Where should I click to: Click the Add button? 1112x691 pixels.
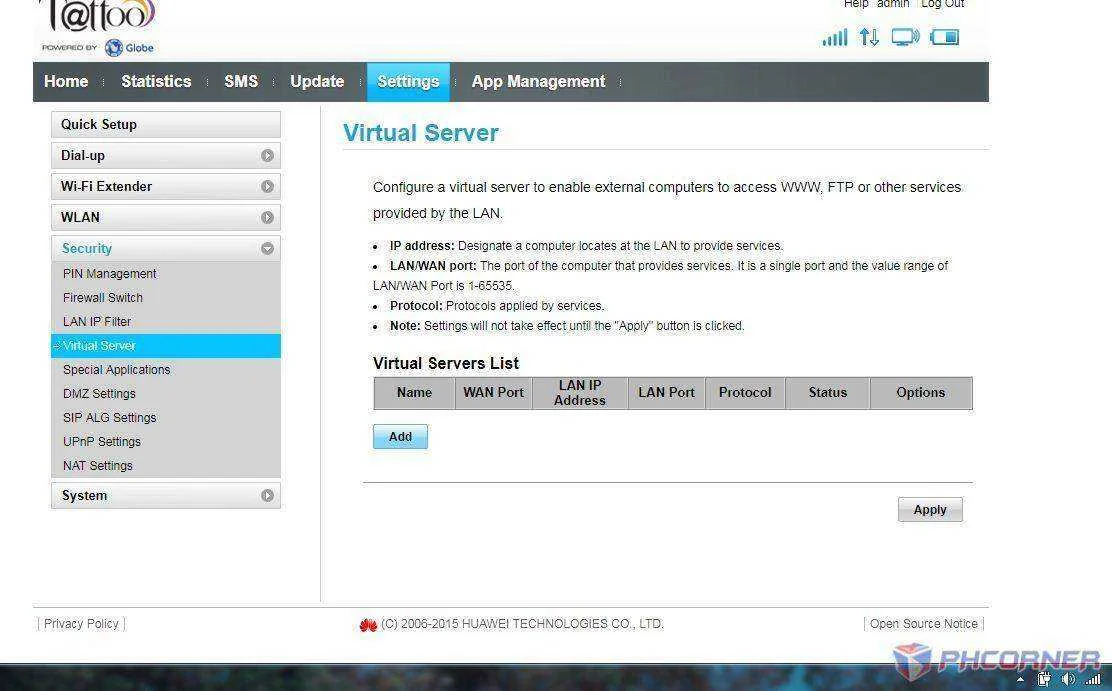click(400, 436)
